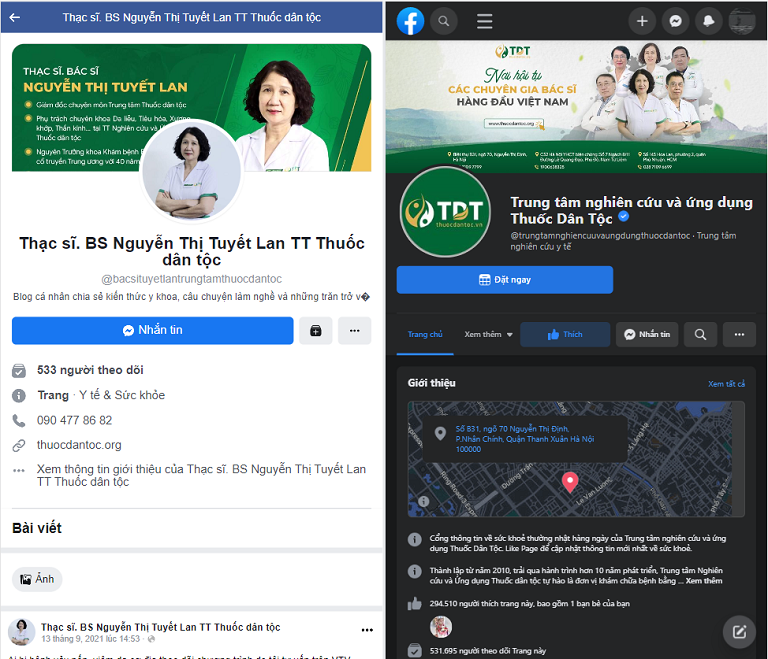Go back using the left arrow icon

[x=15, y=18]
